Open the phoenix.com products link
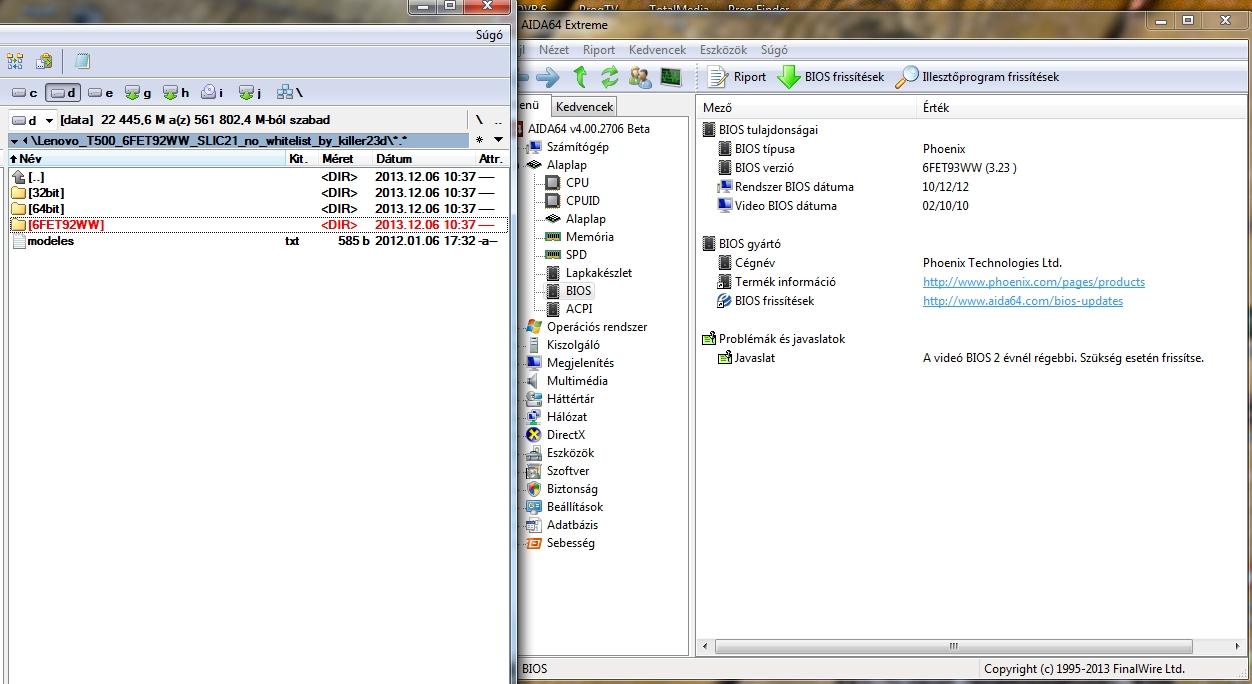Viewport: 1252px width, 684px height. (1034, 282)
